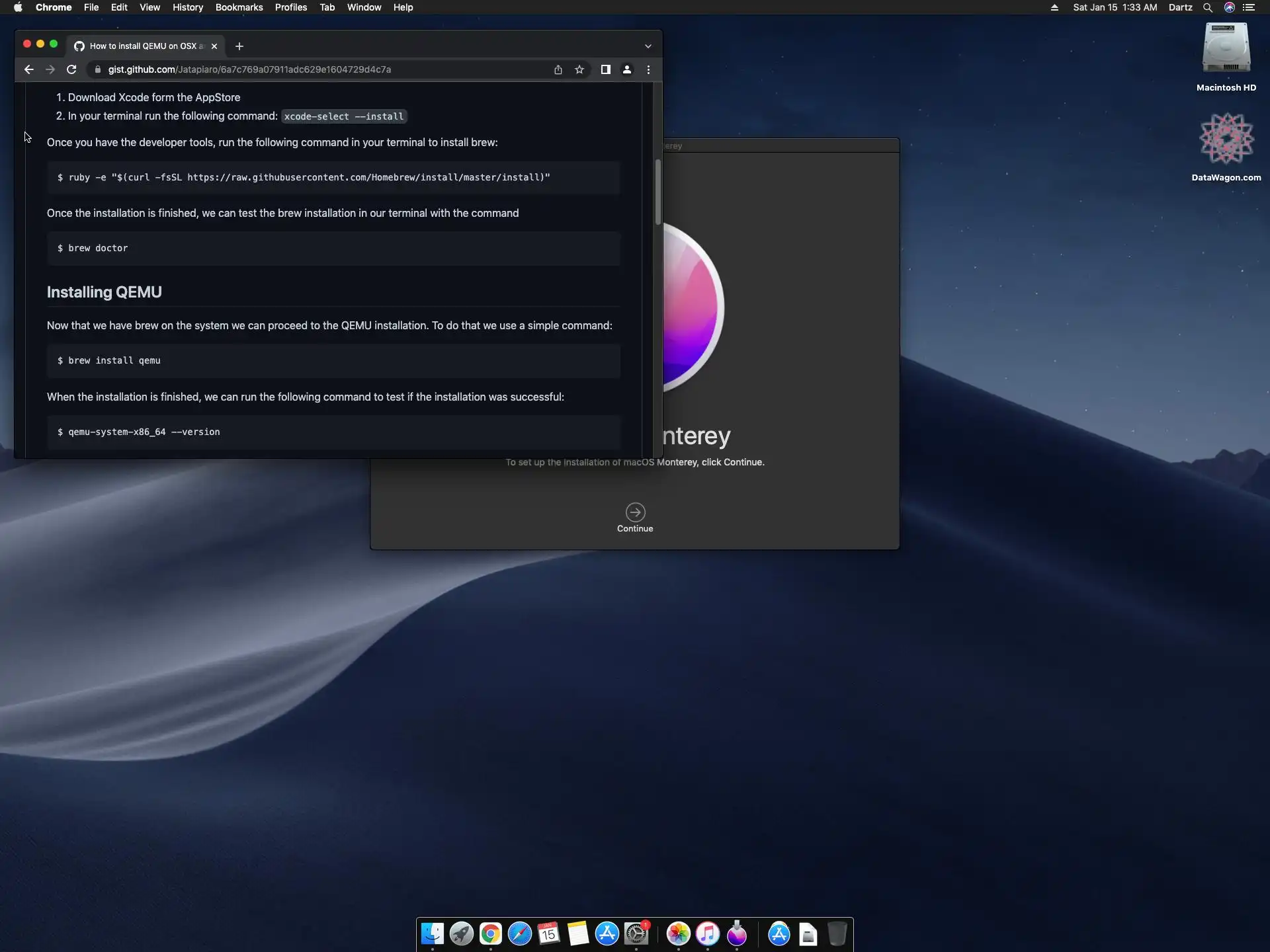1270x952 pixels.
Task: Open Control Center in the menu bar
Action: 1249,7
